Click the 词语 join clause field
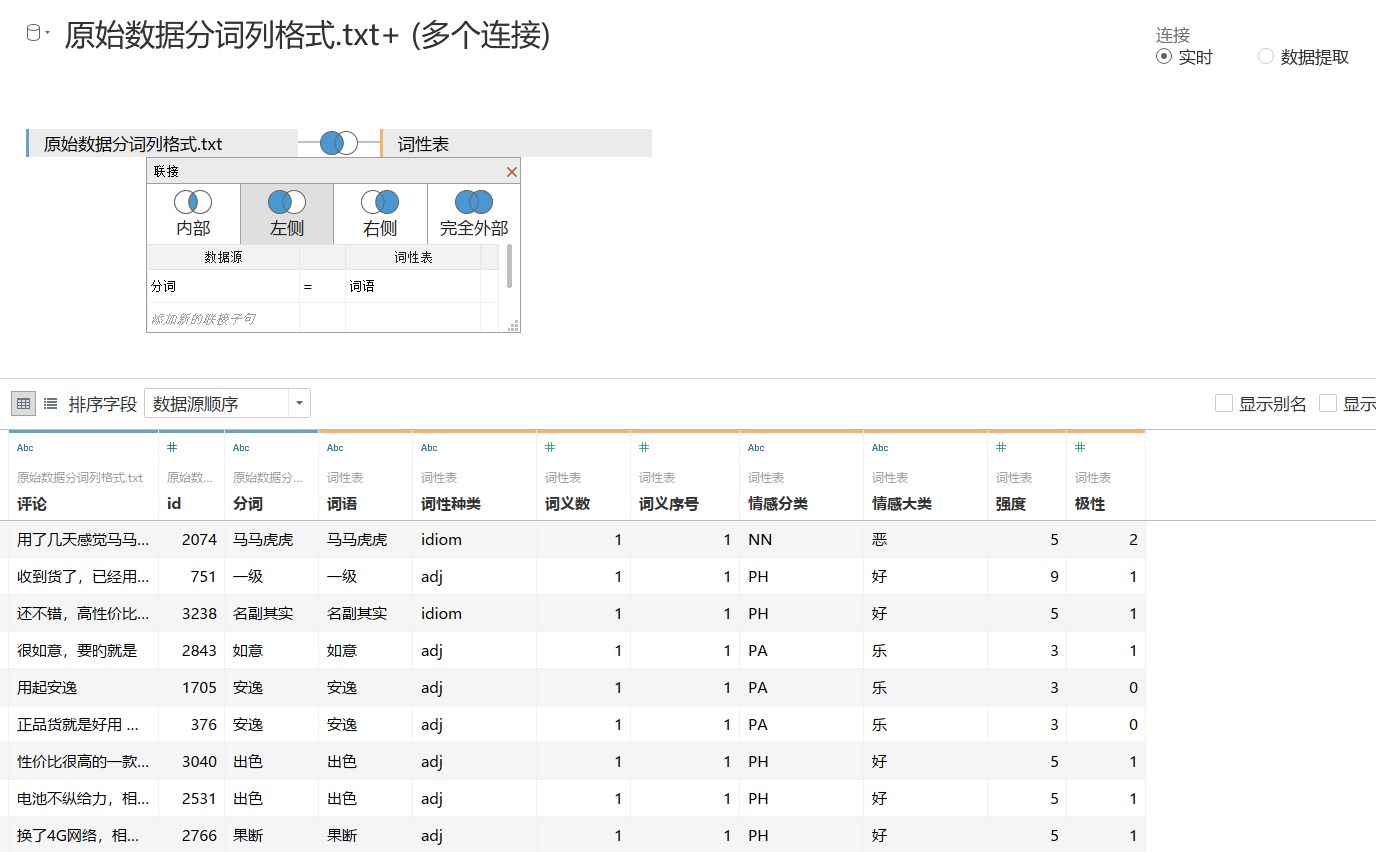This screenshot has height=852, width=1376. click(413, 286)
